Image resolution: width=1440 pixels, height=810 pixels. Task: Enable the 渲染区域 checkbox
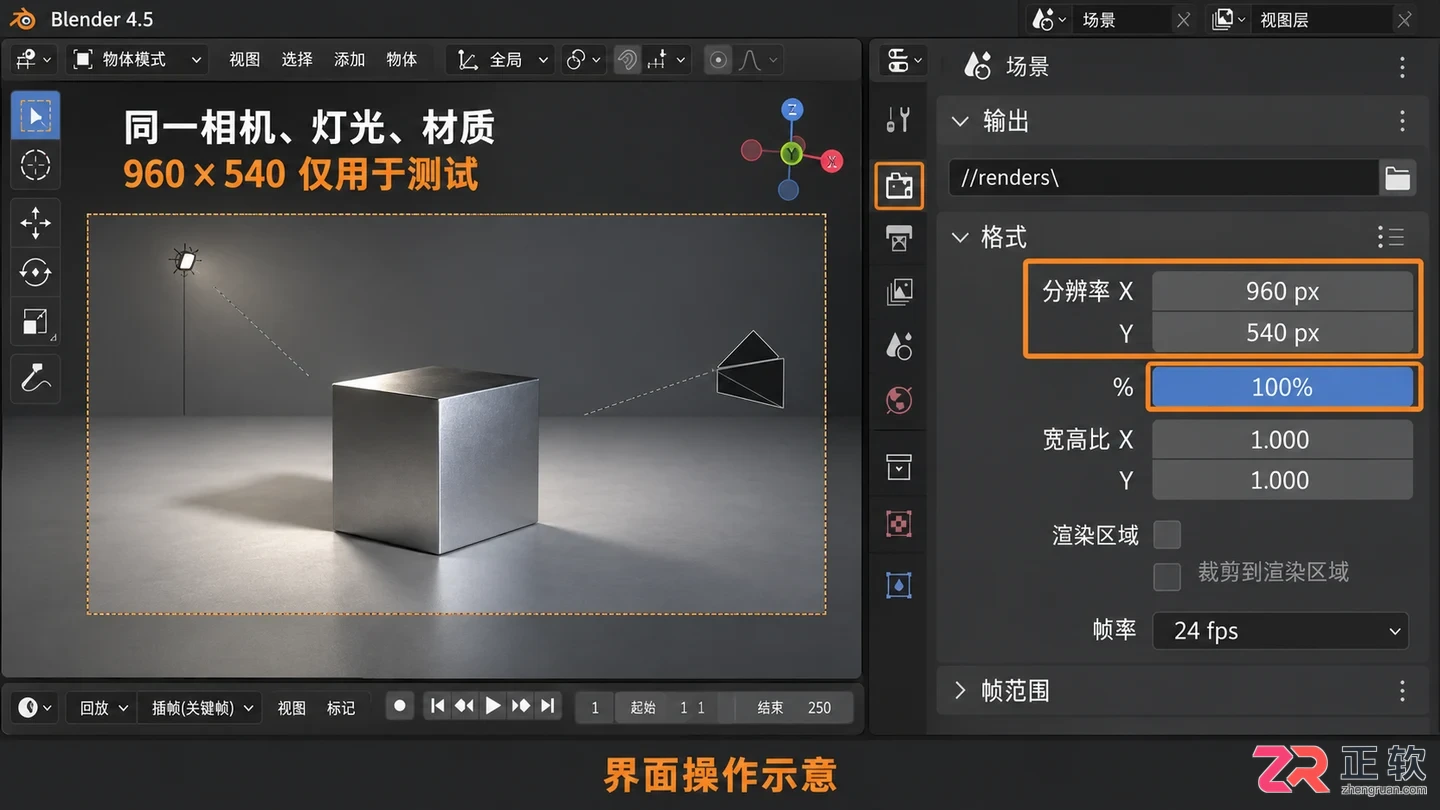(1167, 534)
